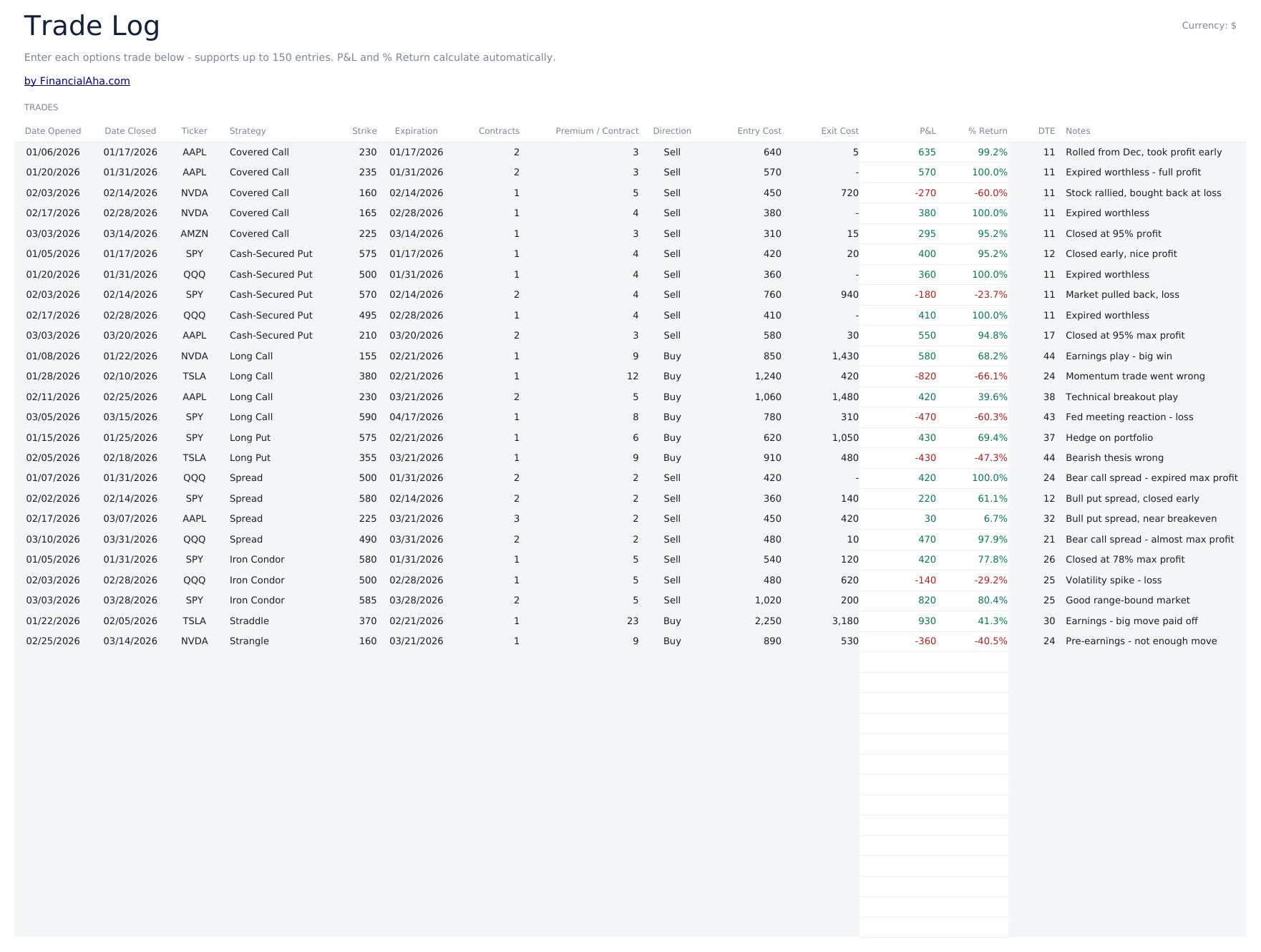This screenshot has height=952, width=1261.
Task: Click the Expiration column header
Action: [x=417, y=131]
